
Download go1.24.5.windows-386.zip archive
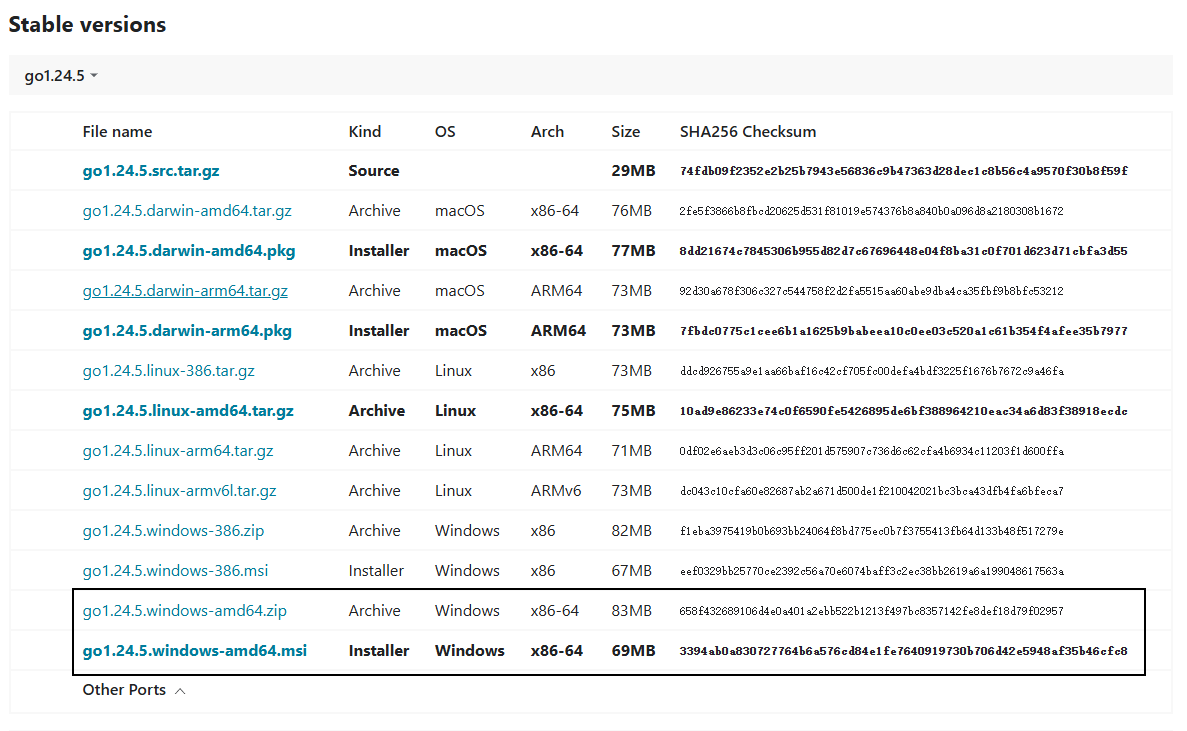173,530
